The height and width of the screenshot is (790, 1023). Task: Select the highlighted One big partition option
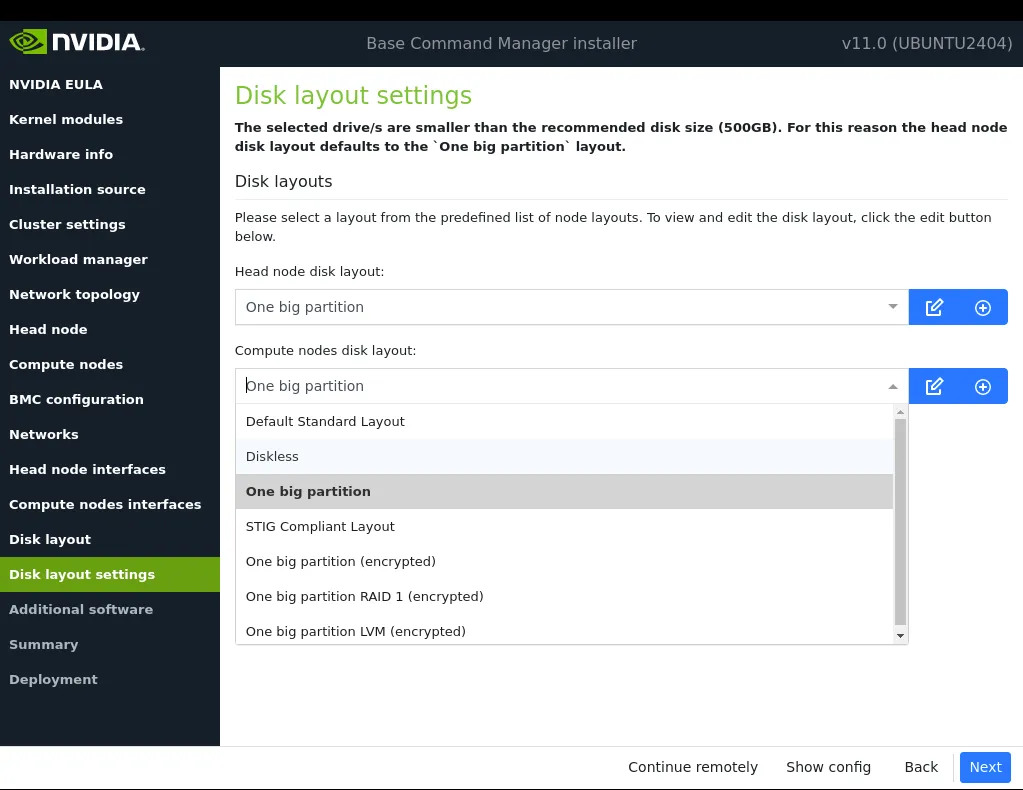564,491
